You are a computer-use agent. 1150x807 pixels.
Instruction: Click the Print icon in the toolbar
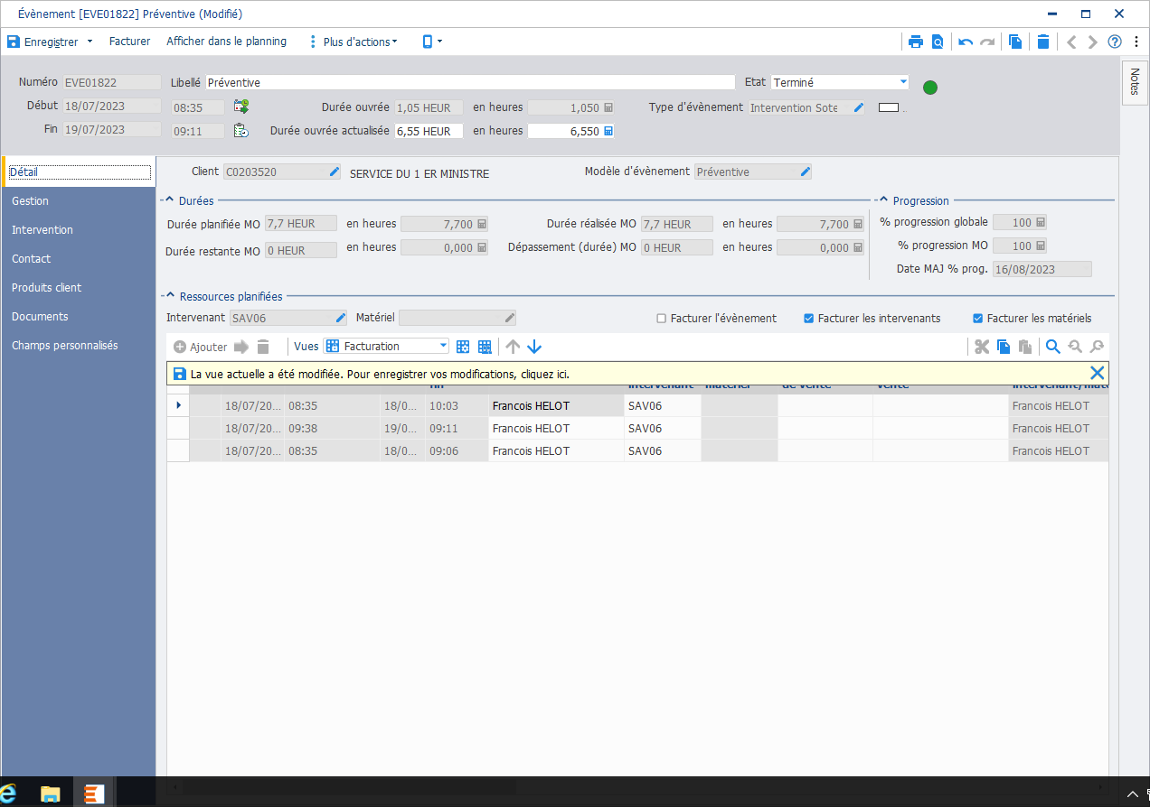click(915, 42)
